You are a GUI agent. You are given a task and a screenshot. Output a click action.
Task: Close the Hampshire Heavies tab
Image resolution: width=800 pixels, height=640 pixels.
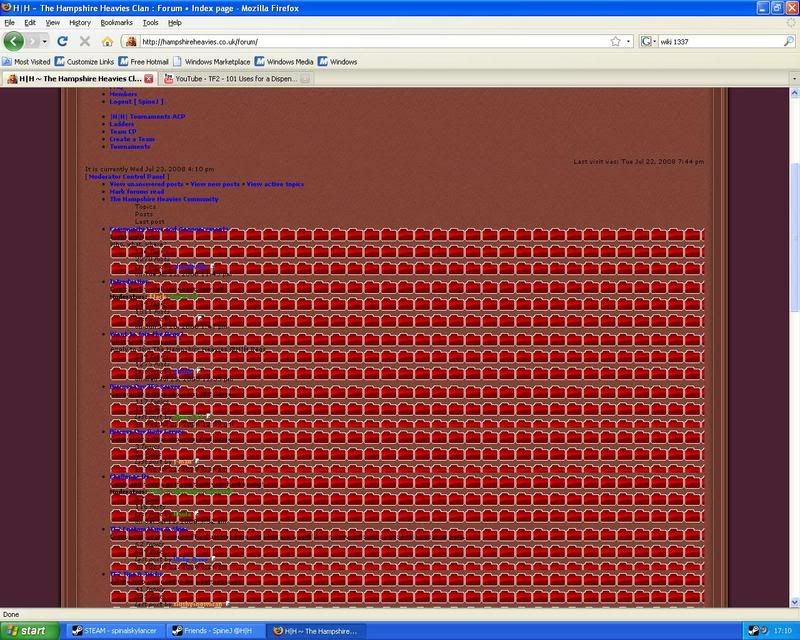tap(149, 78)
